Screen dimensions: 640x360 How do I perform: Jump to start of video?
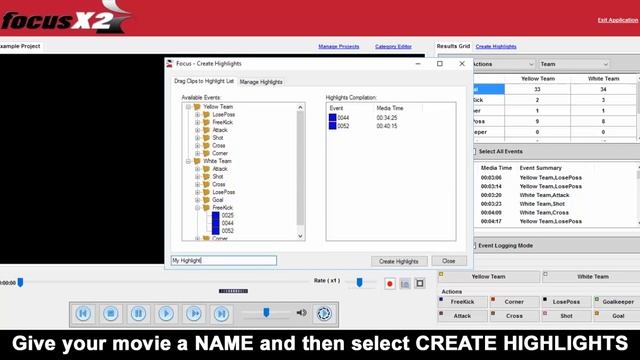[x=84, y=313]
